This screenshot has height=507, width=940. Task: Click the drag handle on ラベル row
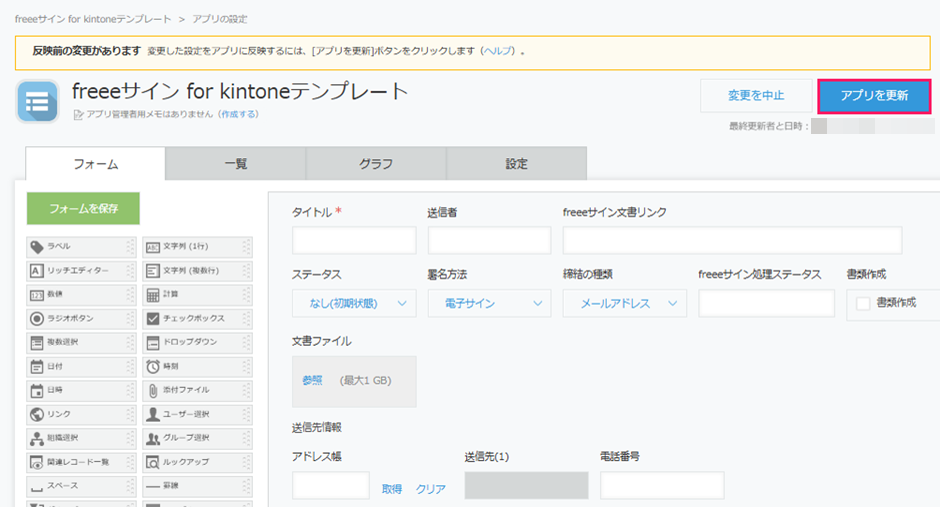[x=130, y=247]
